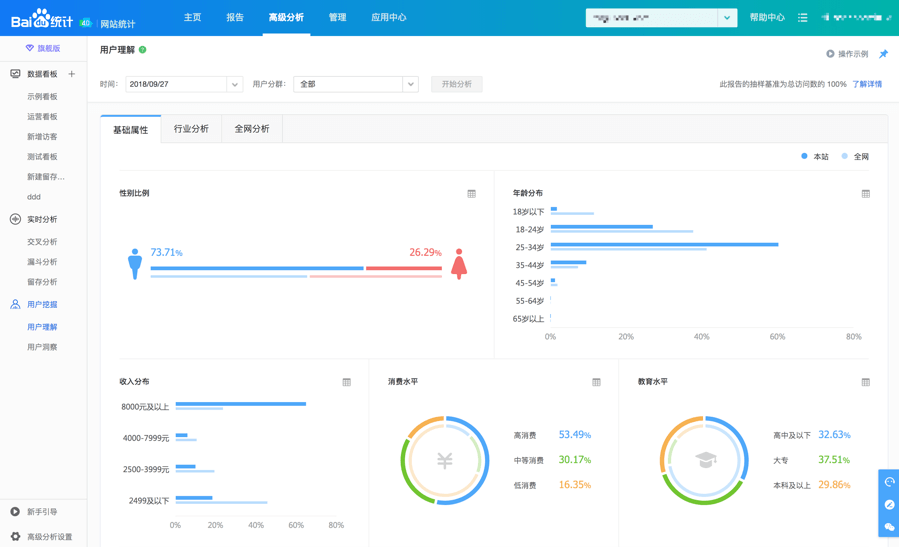
Task: Open 管理 in top navigation
Action: click(338, 17)
